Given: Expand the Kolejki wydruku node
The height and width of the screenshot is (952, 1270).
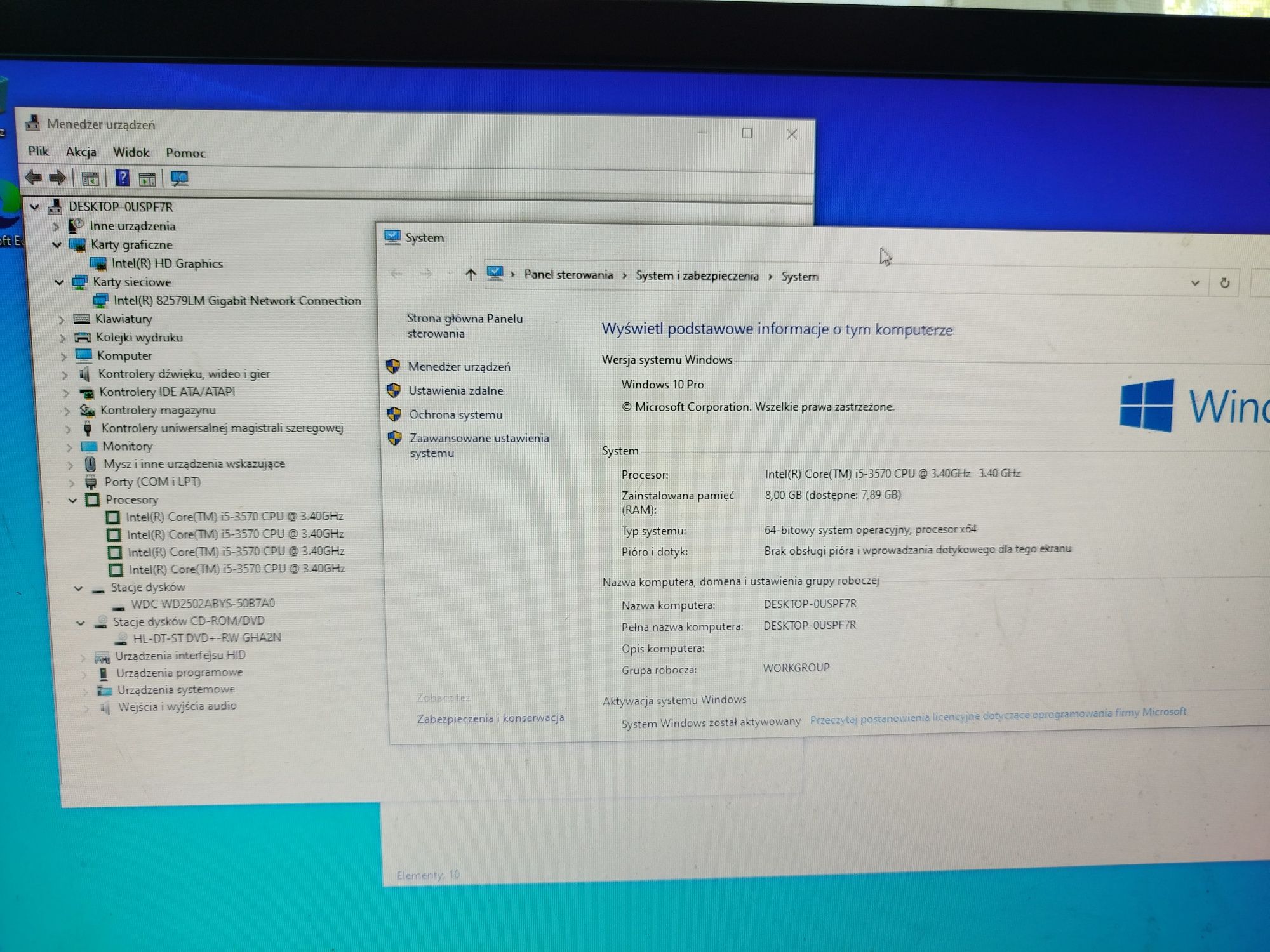Looking at the screenshot, I should 63,338.
